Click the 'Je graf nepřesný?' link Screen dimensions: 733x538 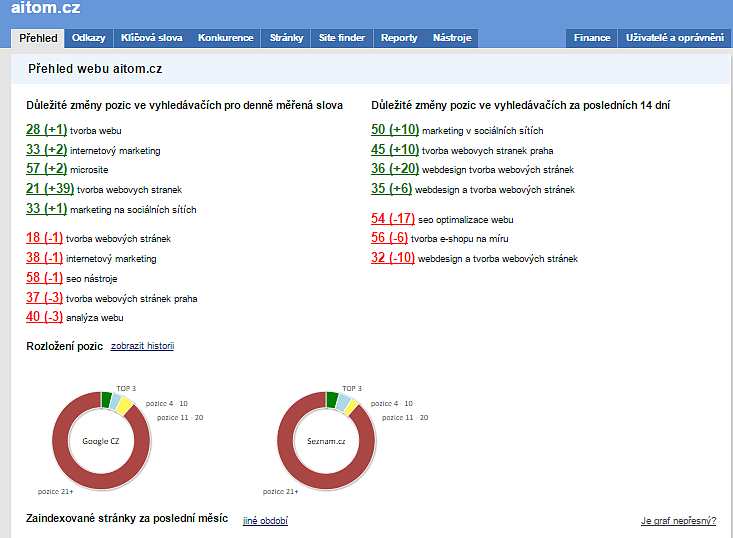click(x=678, y=521)
